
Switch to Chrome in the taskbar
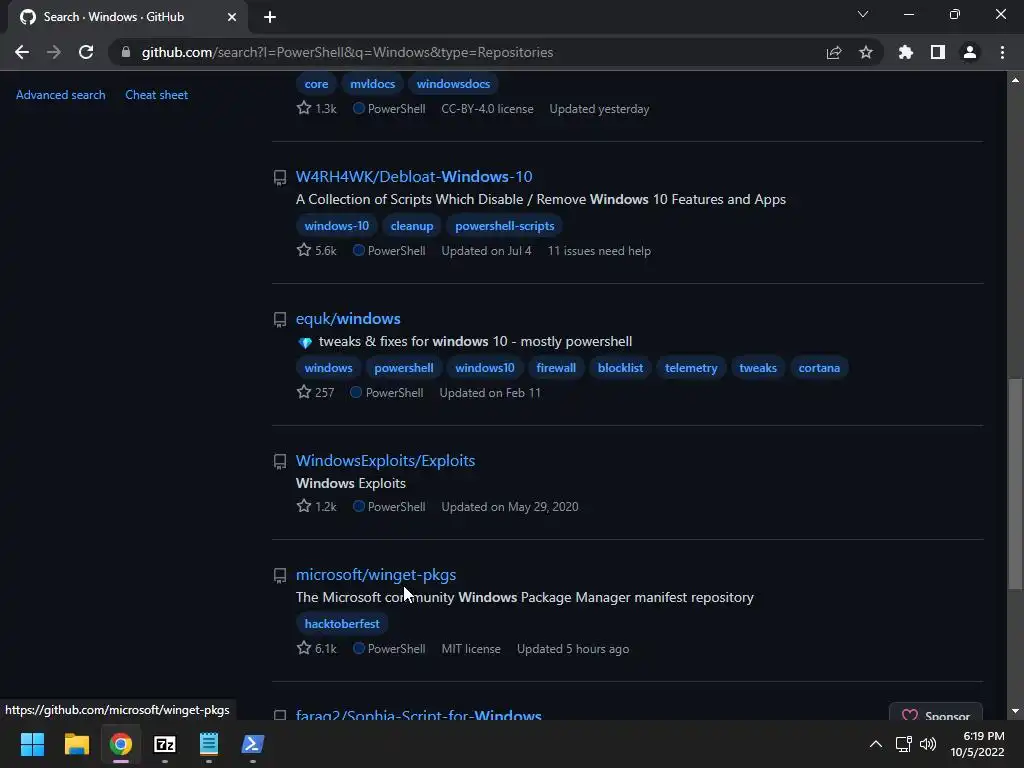[x=121, y=744]
